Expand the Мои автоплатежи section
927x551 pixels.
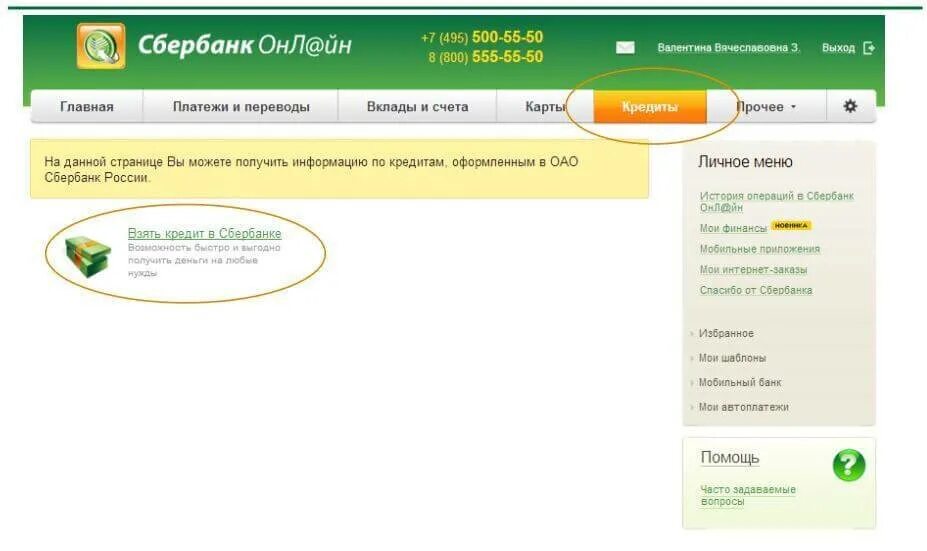click(743, 407)
